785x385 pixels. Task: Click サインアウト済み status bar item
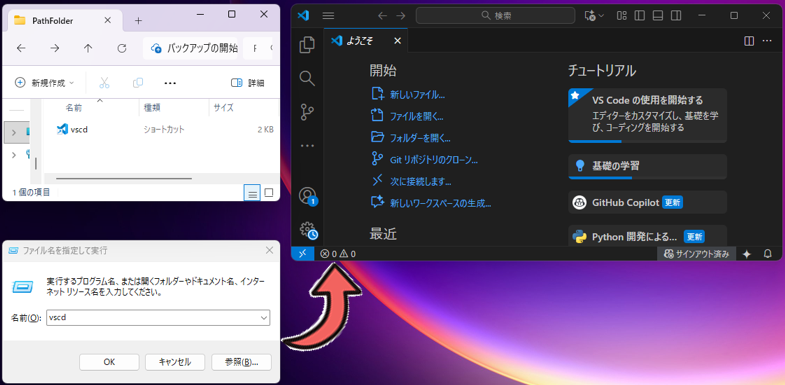(696, 254)
